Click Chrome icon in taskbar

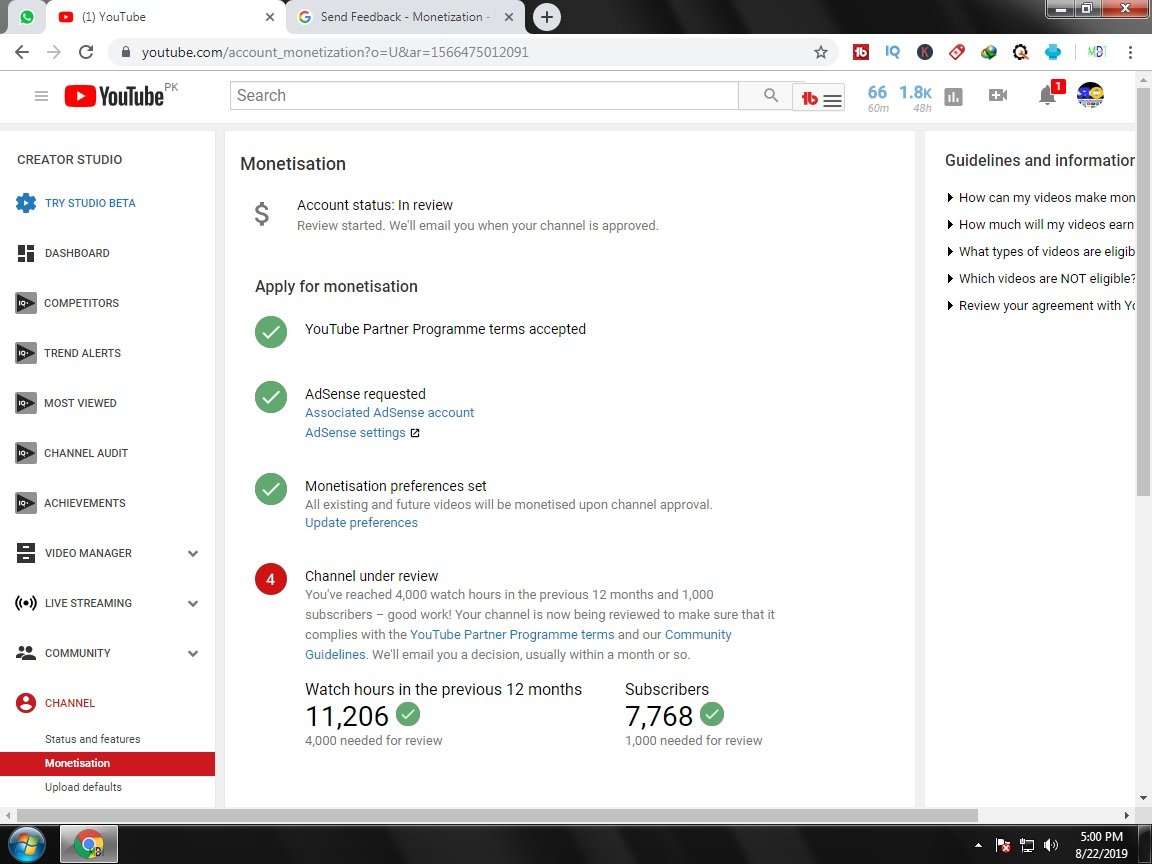tap(88, 845)
